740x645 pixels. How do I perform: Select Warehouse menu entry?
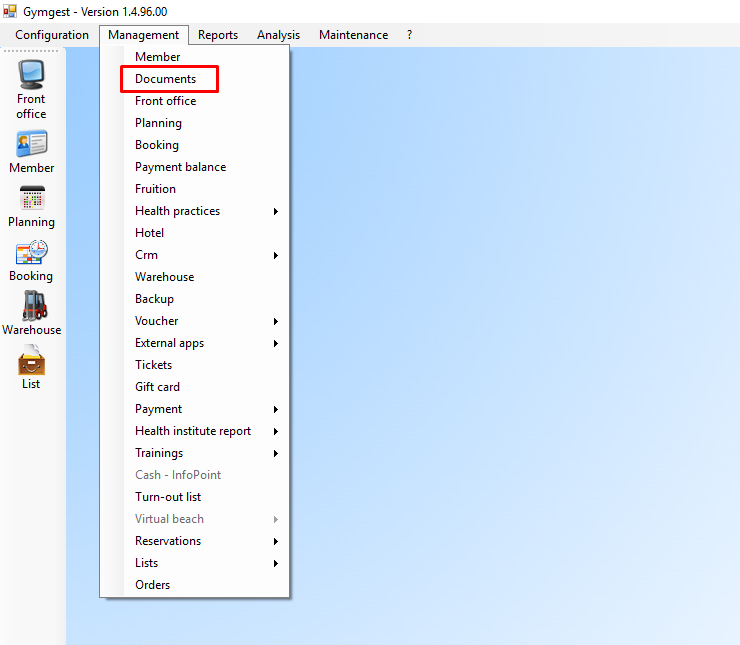coord(194,277)
